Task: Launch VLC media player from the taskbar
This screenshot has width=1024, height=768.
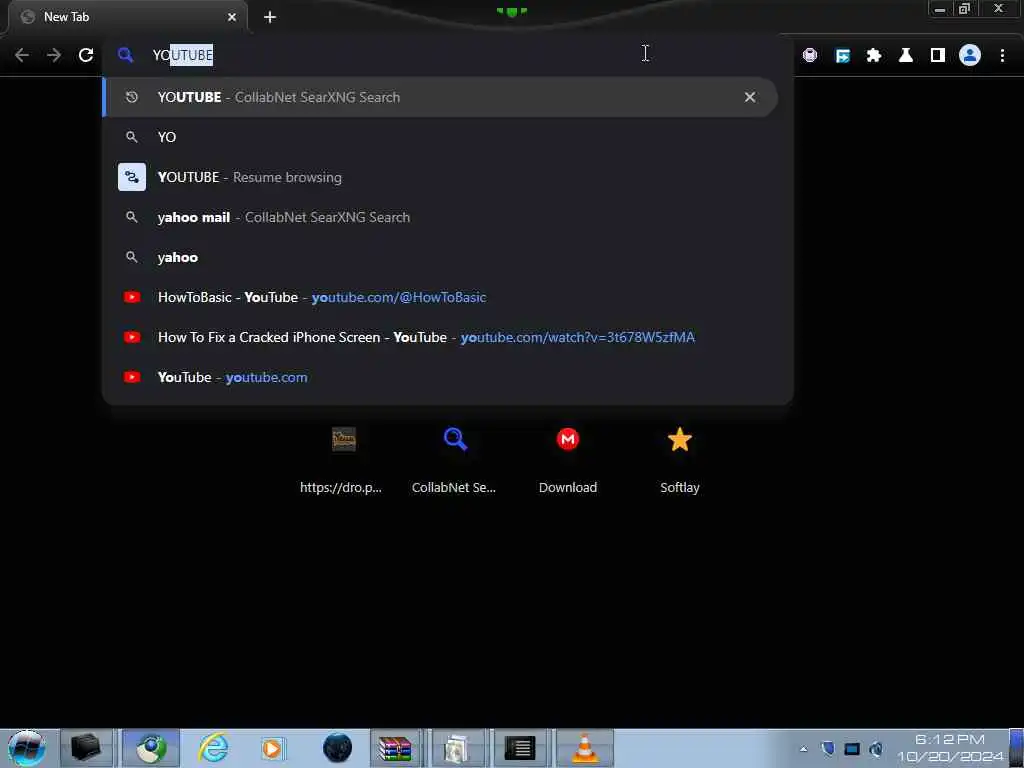Action: click(584, 748)
